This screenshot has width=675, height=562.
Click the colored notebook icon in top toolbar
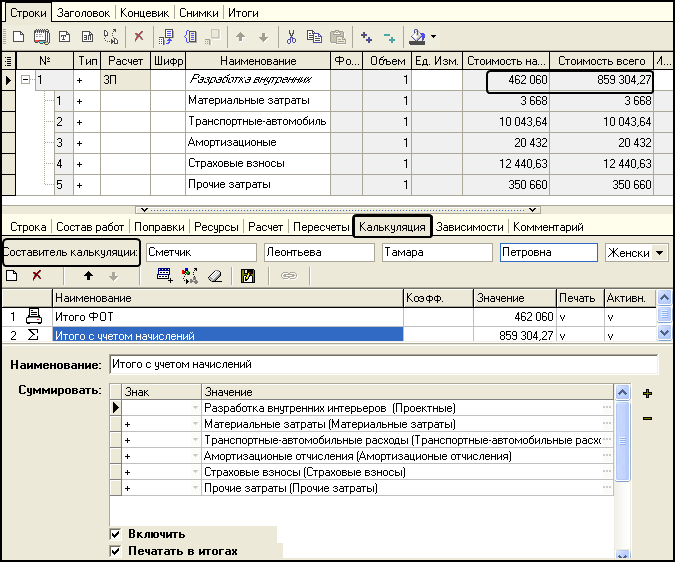41,37
